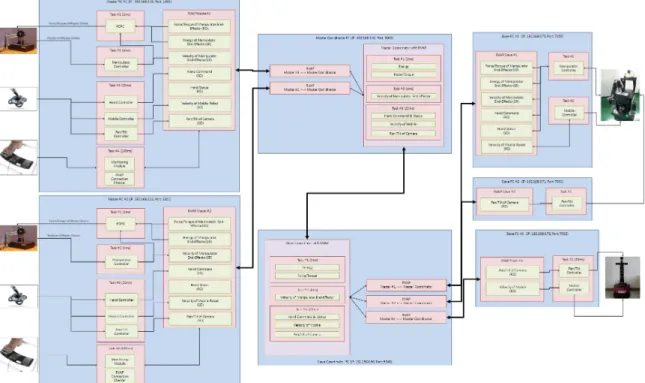Select the Pan/Tilt Controller box in the upper Master PC block
The image size is (645, 383).
[121, 134]
